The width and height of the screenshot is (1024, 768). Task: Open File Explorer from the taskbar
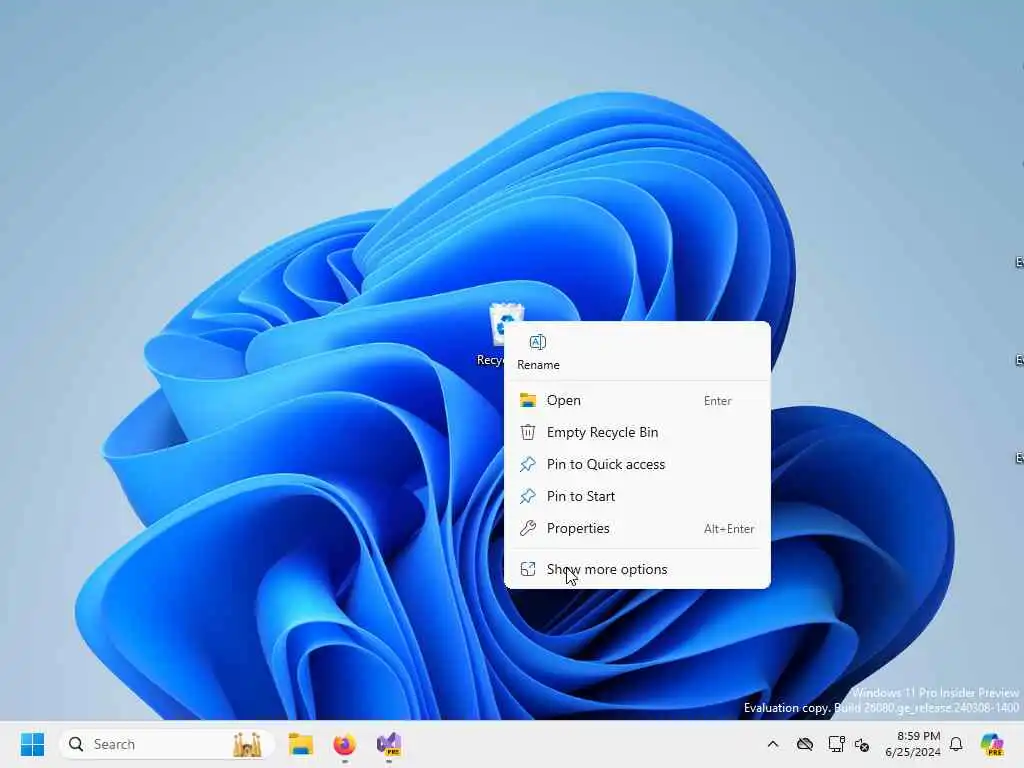(301, 744)
